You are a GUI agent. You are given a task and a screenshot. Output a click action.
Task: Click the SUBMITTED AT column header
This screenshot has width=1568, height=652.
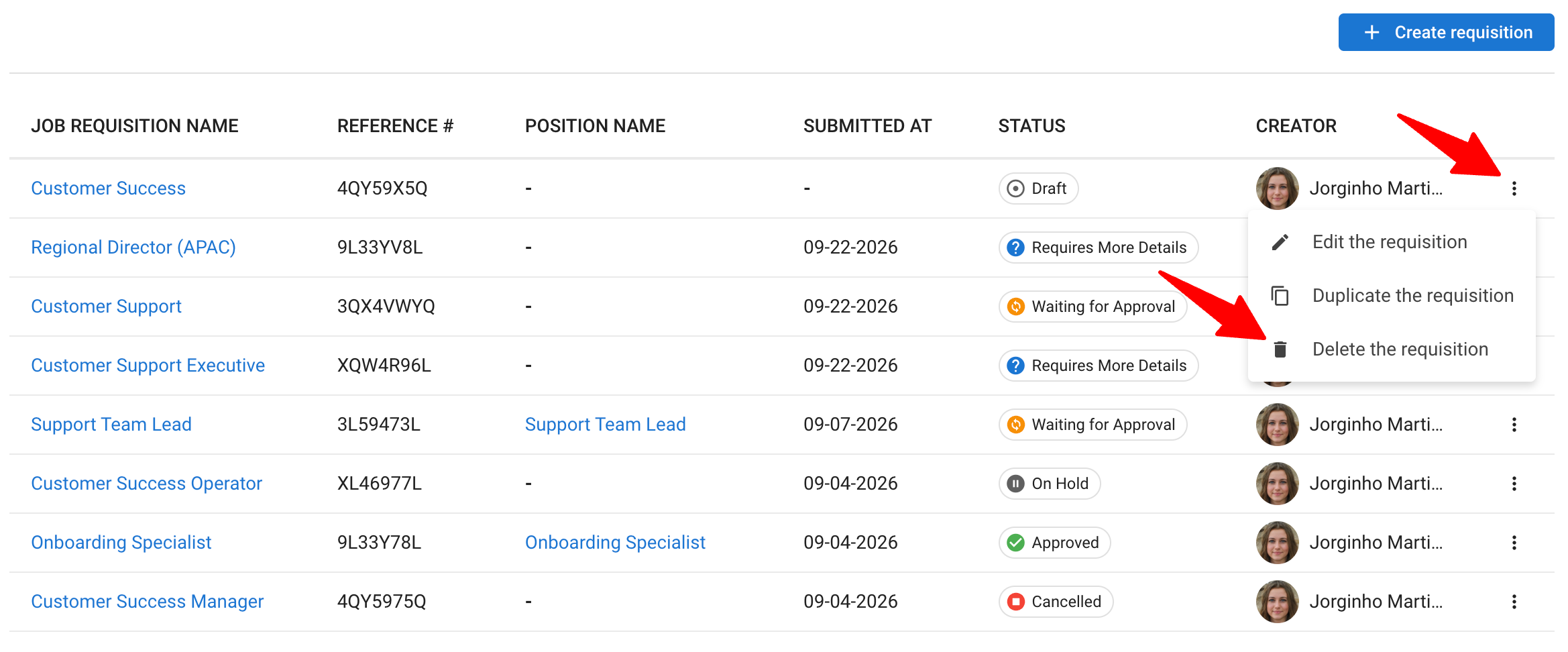coord(867,126)
